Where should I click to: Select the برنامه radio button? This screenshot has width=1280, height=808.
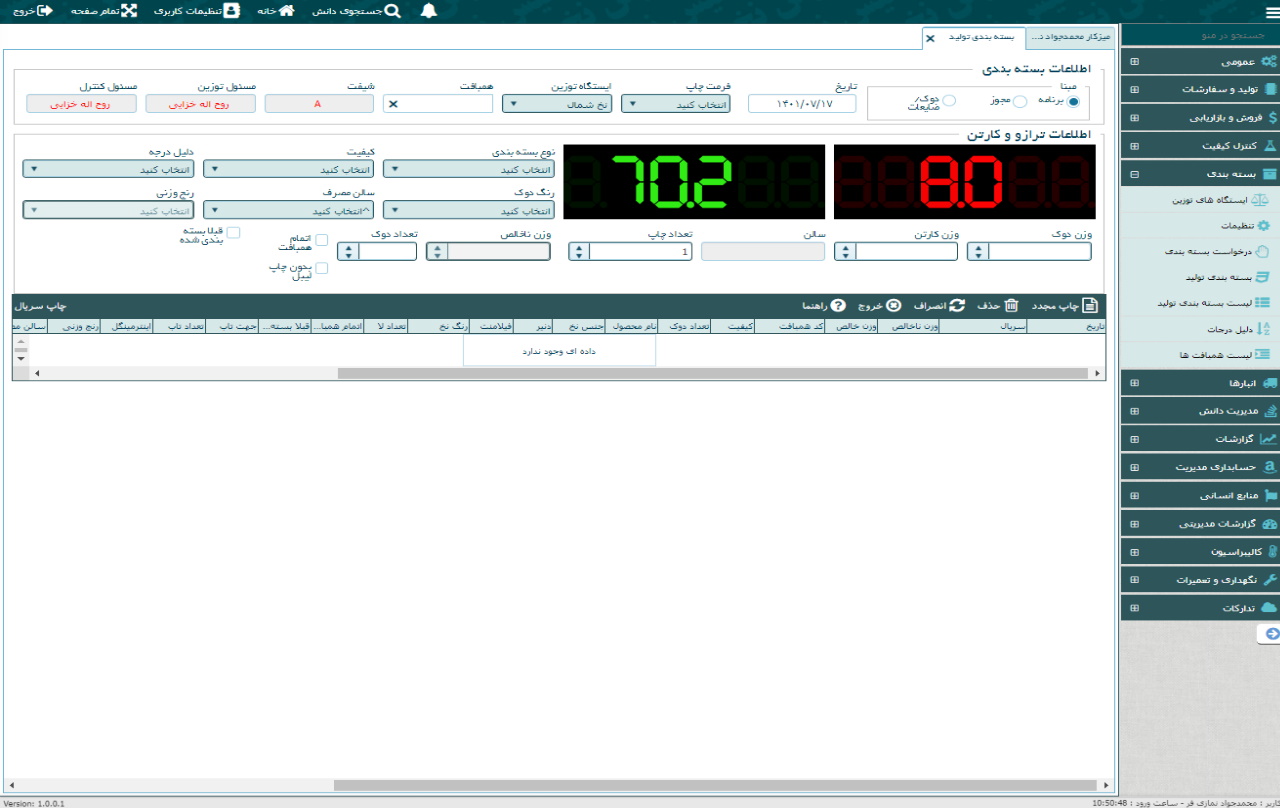[x=1073, y=101]
